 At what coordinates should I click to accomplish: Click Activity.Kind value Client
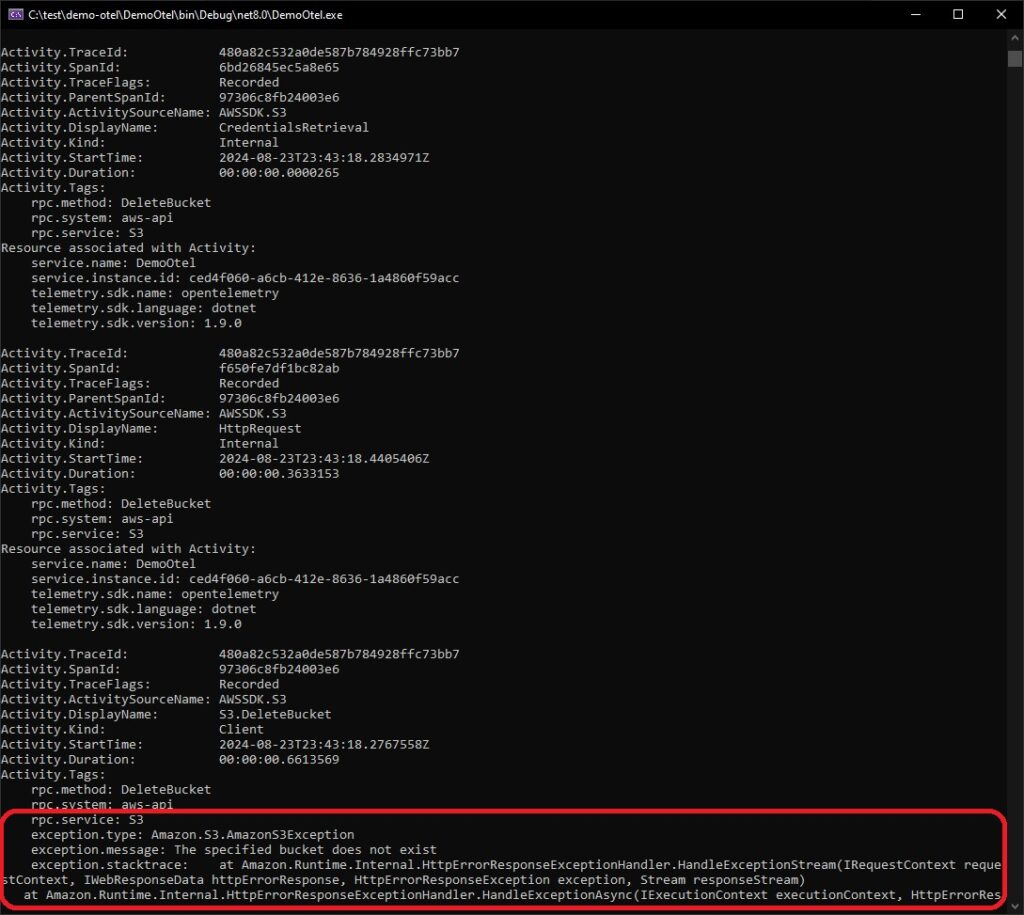coord(241,730)
